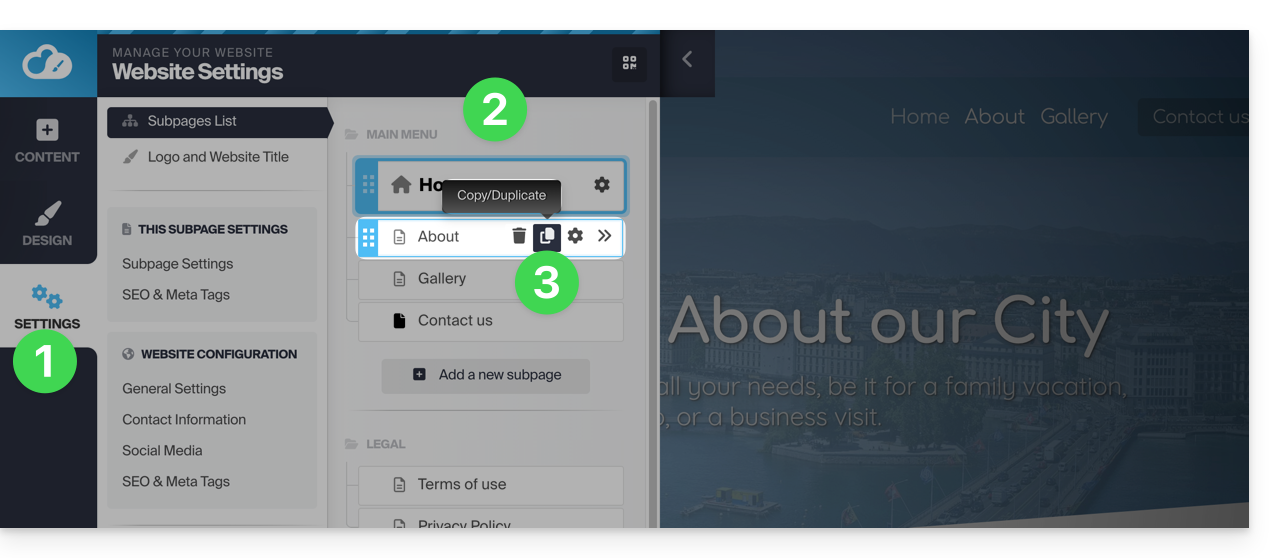Open the Content sidebar tab

(47, 141)
